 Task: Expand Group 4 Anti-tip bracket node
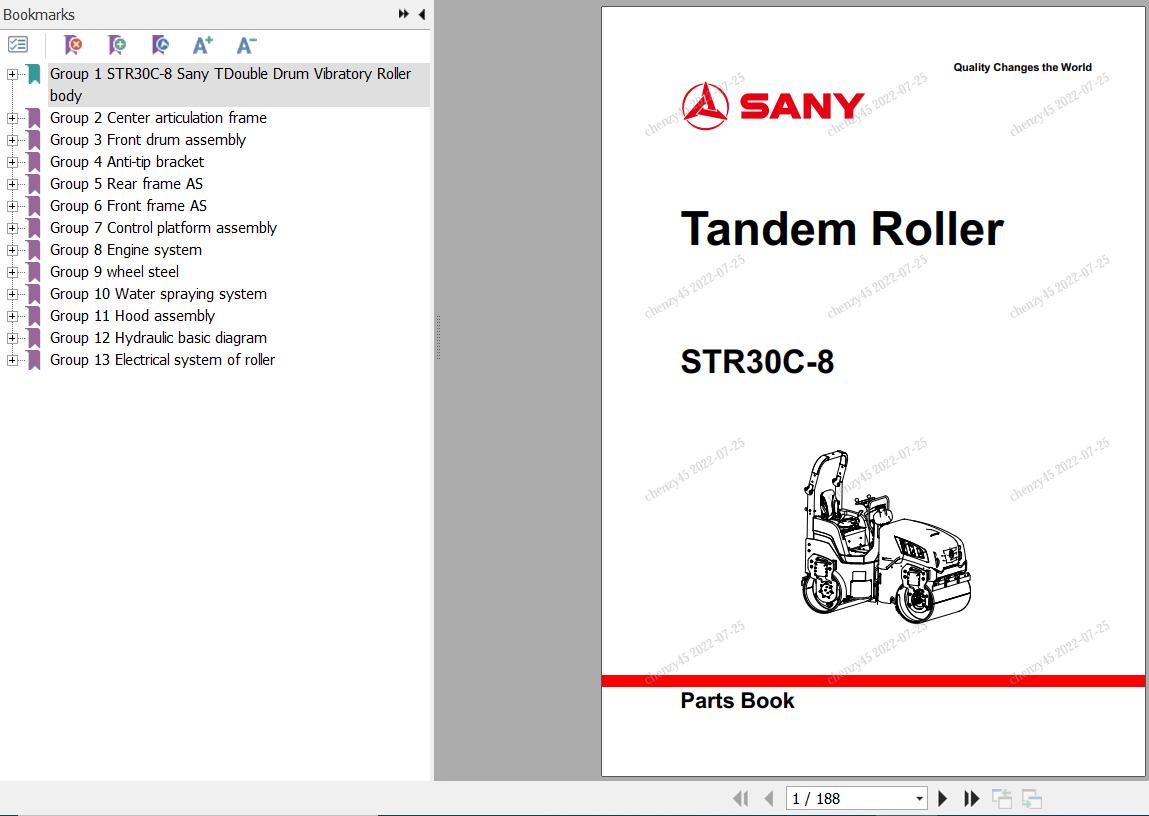coord(12,162)
